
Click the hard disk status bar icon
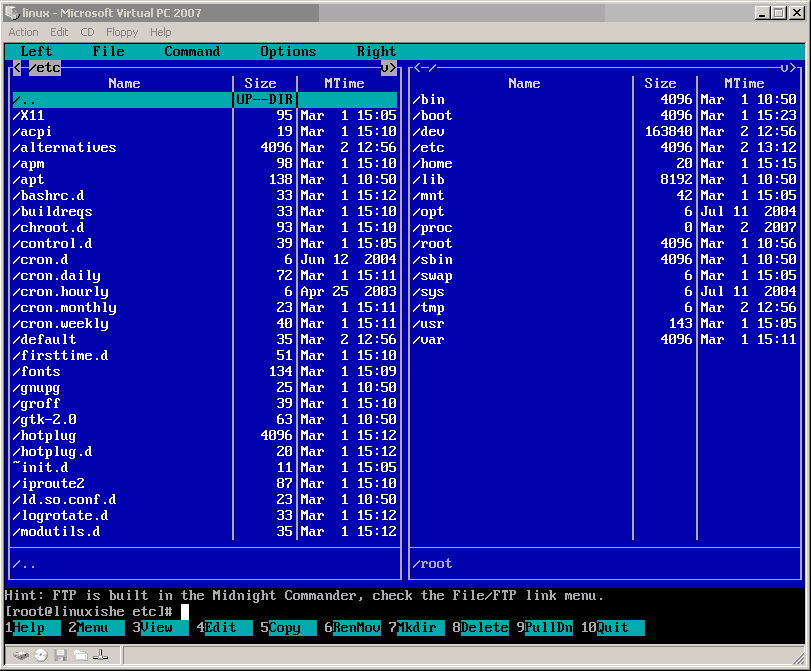click(21, 655)
